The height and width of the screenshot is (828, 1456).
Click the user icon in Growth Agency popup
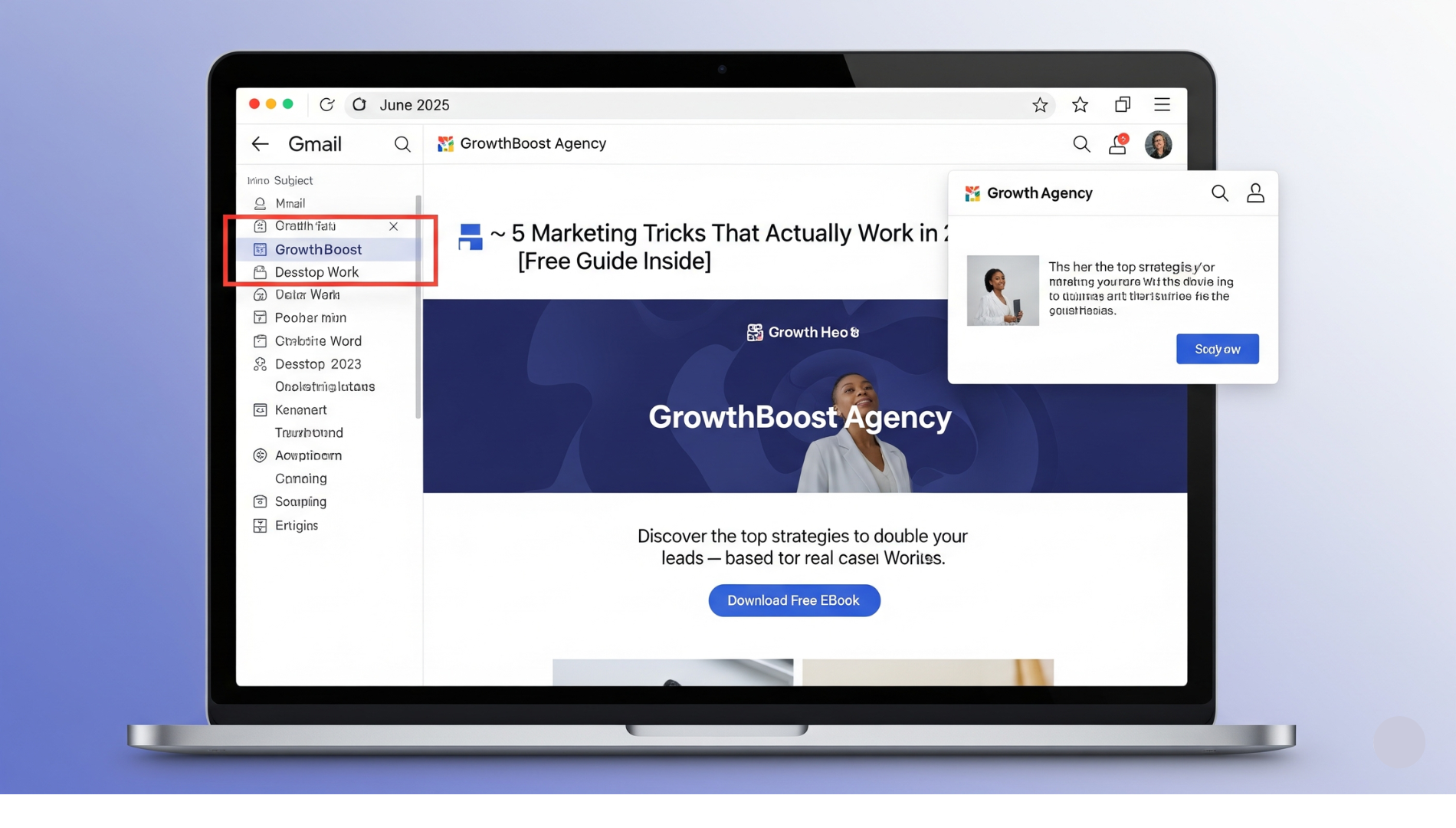click(x=1255, y=193)
